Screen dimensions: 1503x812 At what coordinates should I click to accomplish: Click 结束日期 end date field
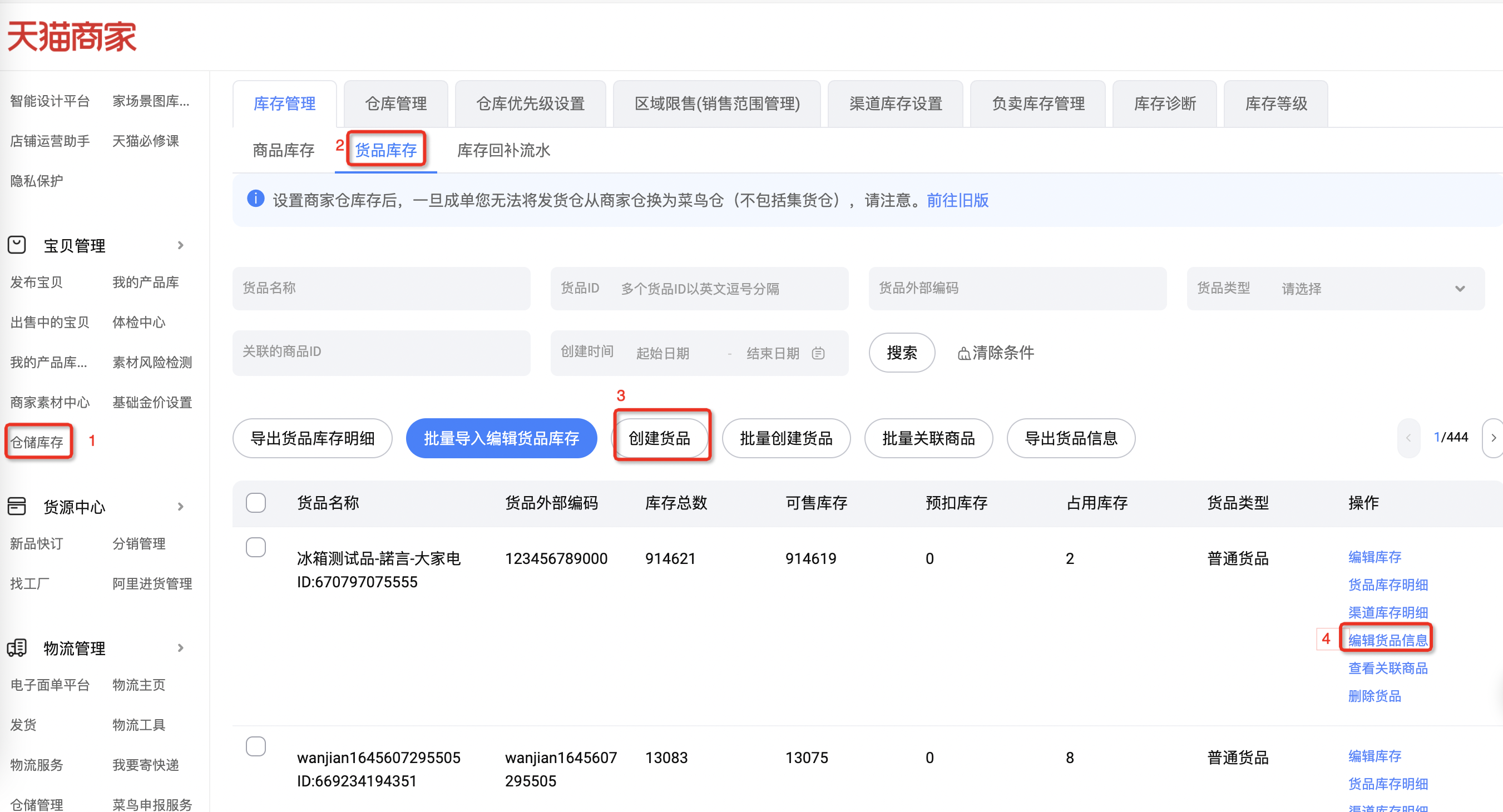773,354
